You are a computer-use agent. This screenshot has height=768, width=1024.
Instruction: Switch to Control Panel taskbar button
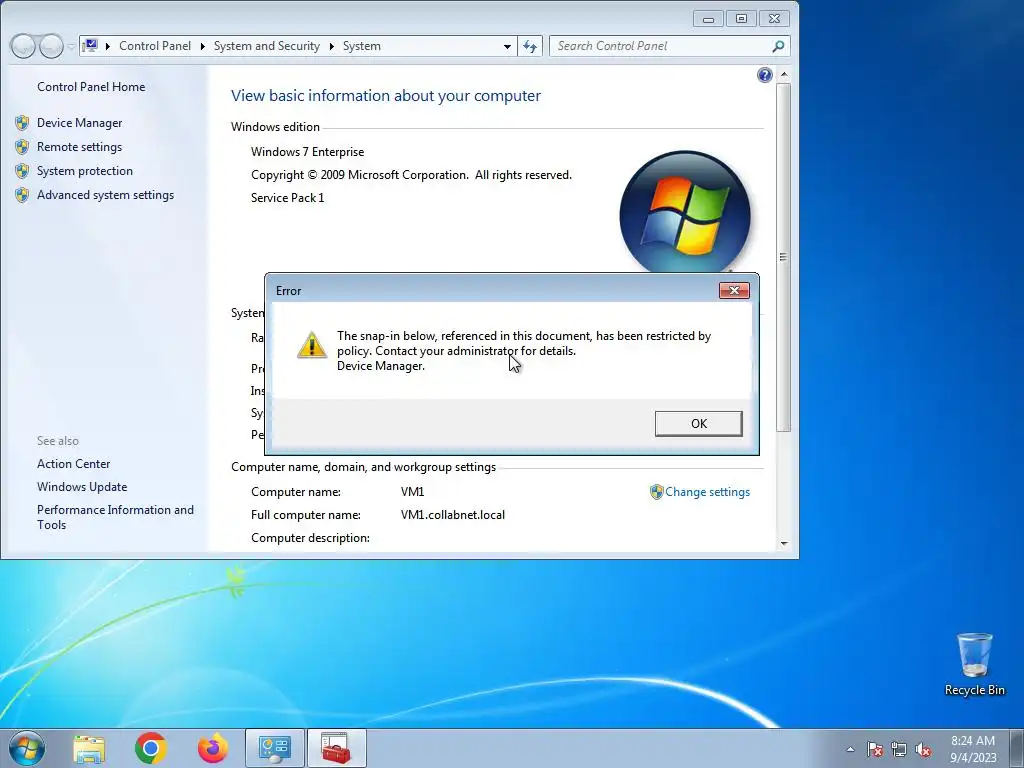pos(274,748)
